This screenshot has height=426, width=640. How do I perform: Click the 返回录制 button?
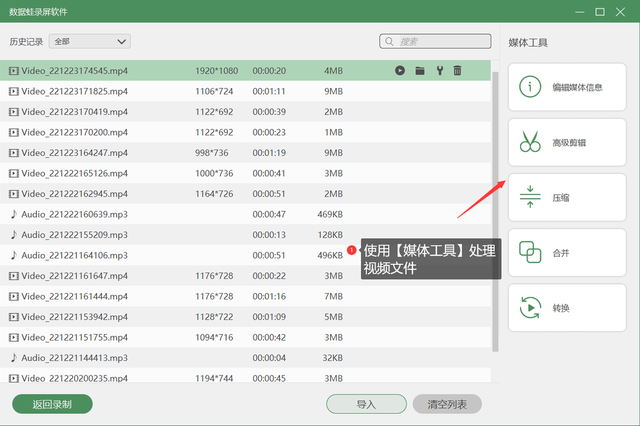52,404
